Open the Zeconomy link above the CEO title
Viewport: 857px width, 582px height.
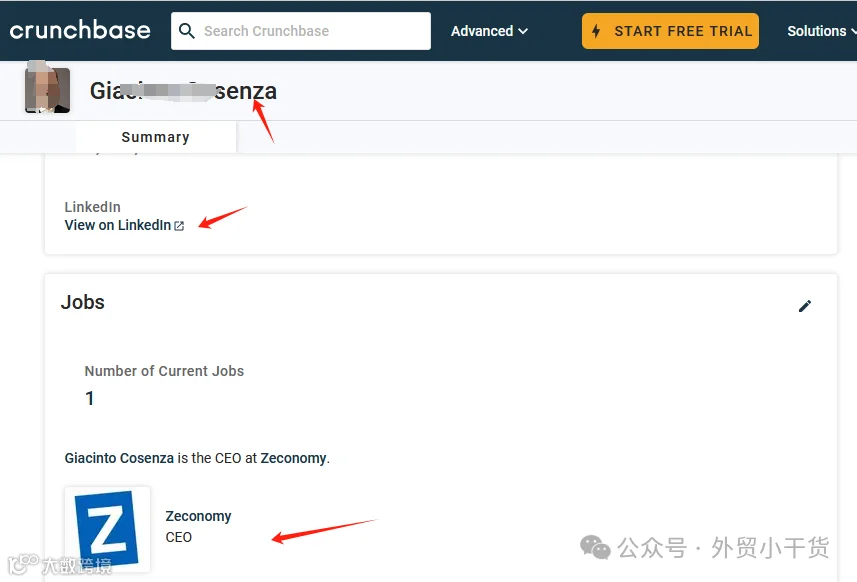click(x=198, y=516)
